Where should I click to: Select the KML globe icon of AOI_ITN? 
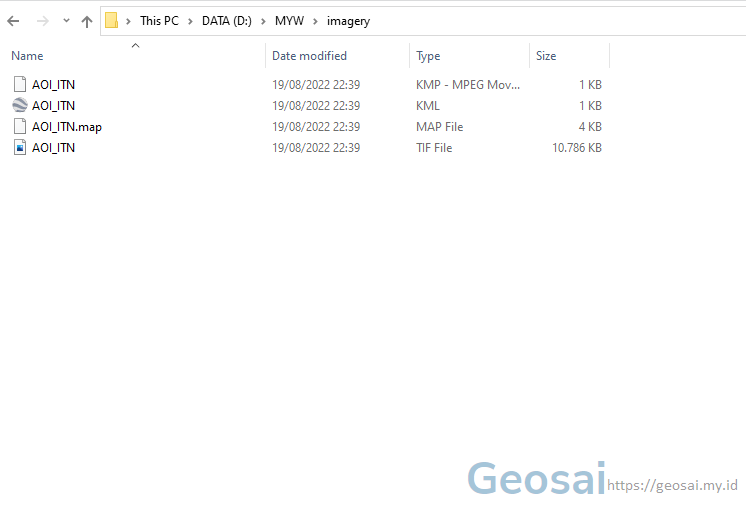click(20, 105)
